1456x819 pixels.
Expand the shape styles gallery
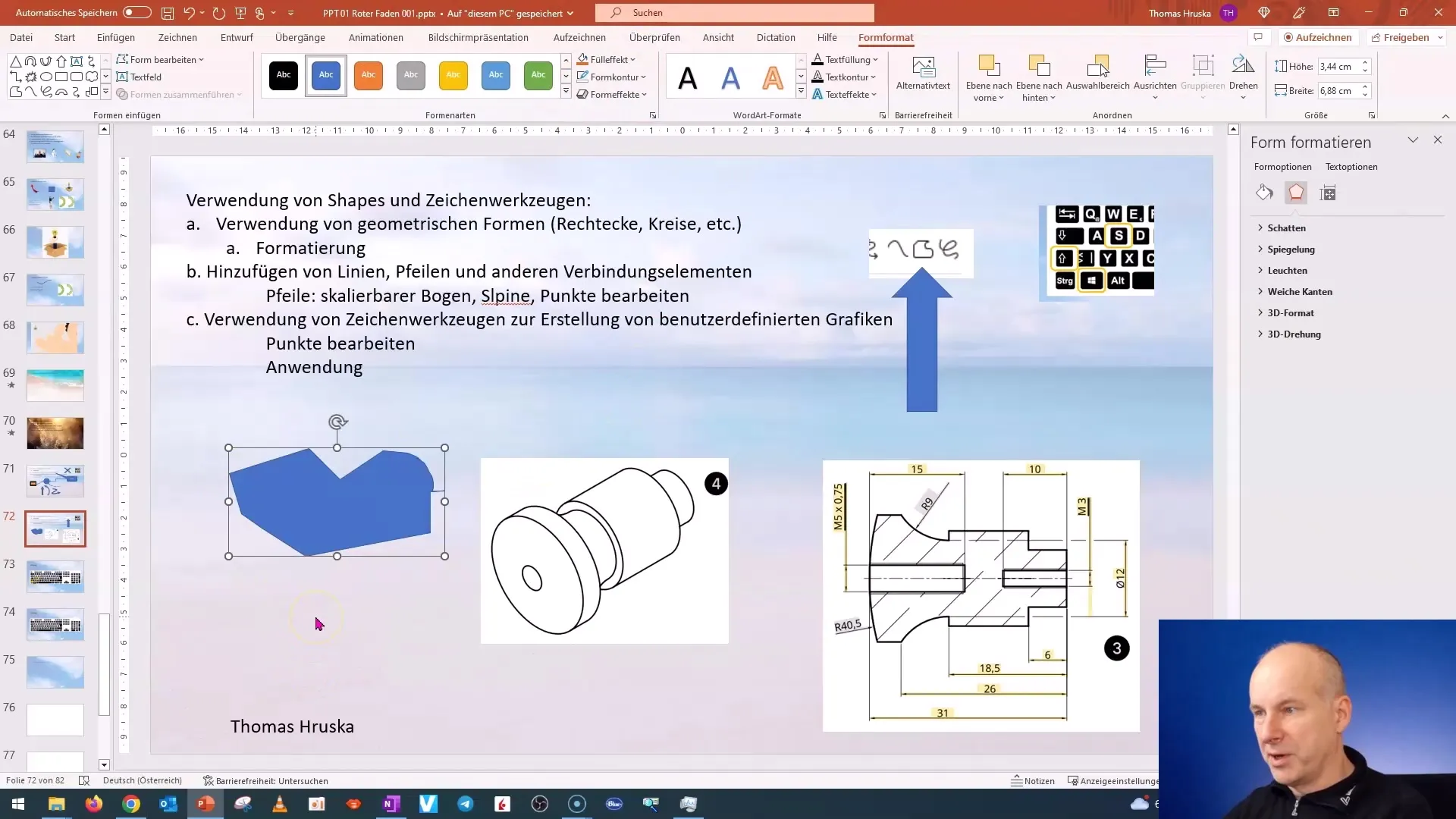point(566,92)
